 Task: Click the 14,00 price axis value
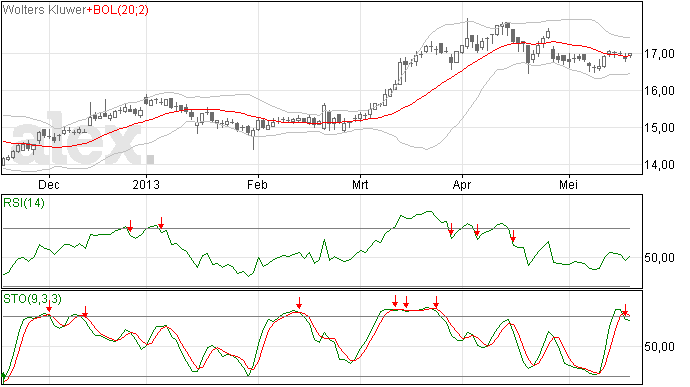point(660,165)
